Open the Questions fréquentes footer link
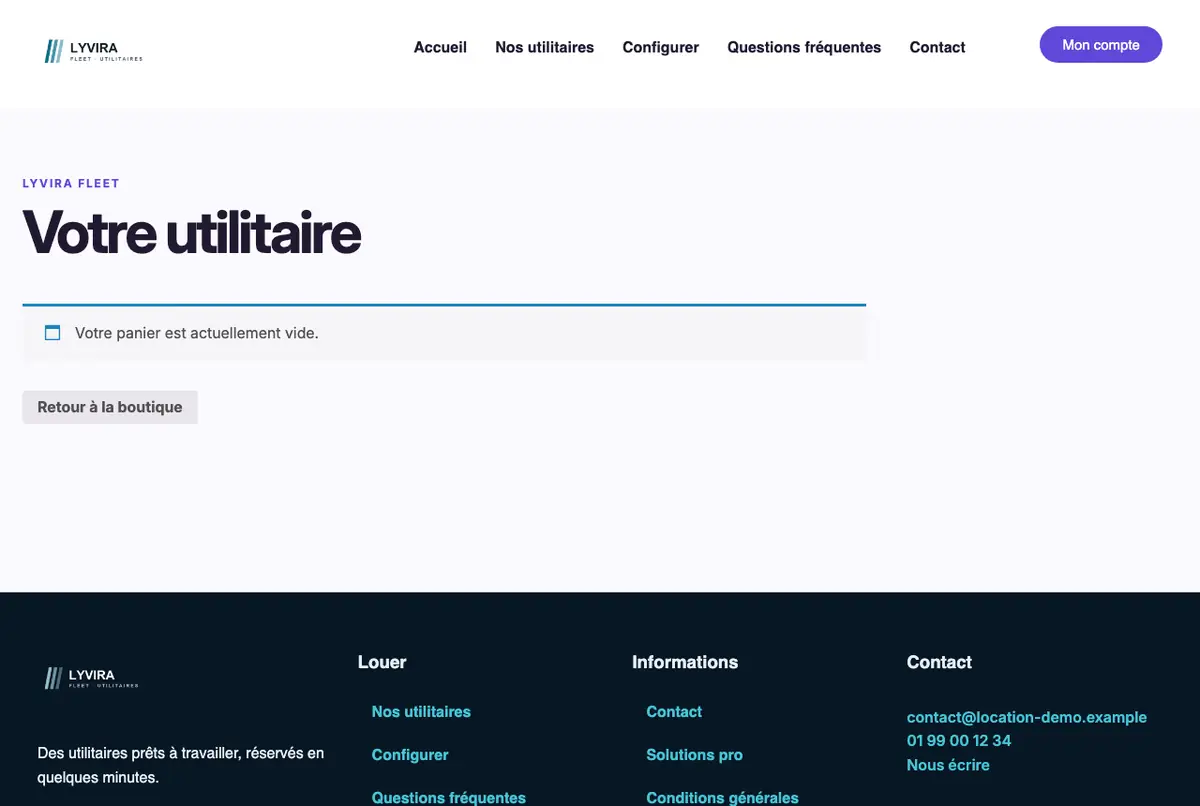 449,798
